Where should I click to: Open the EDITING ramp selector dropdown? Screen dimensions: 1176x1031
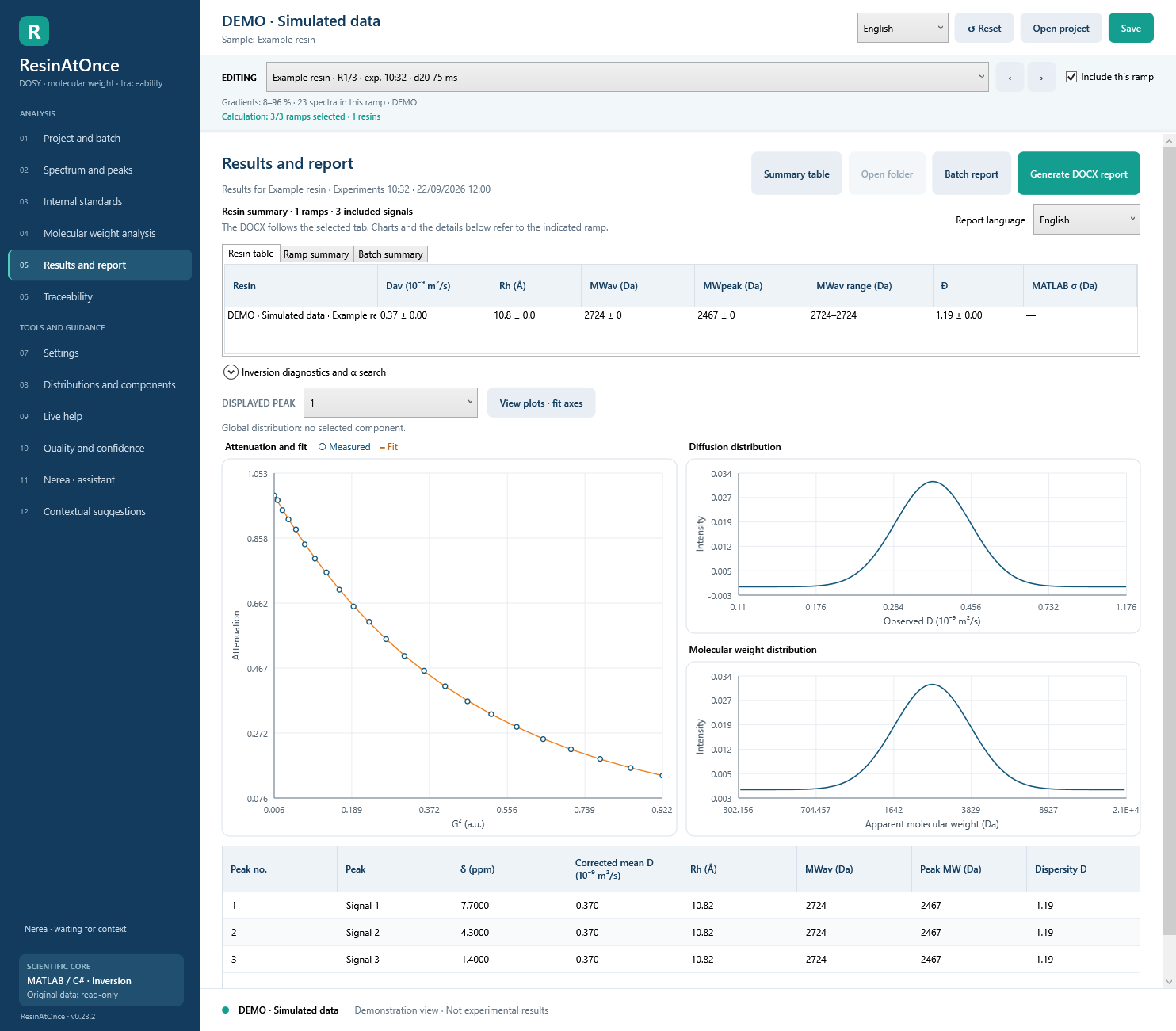tap(628, 77)
